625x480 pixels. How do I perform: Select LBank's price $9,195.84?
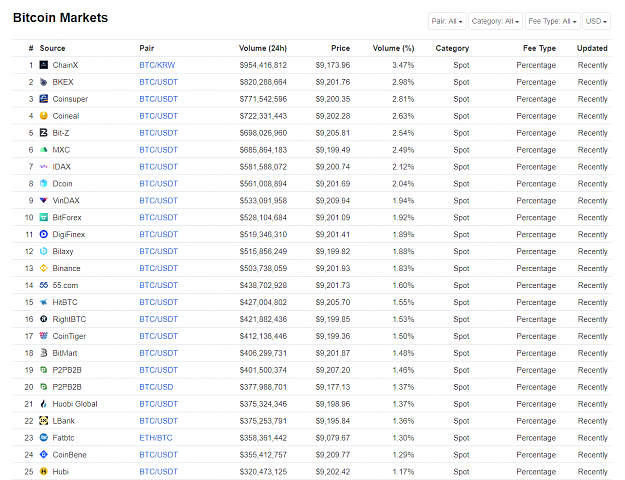(333, 421)
